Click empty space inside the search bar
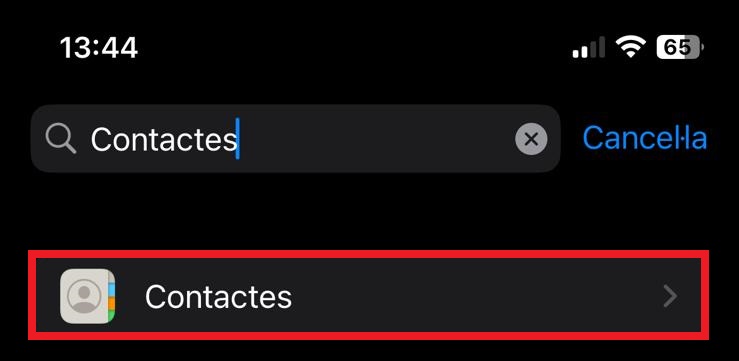Screen dimensions: 739x361 (x=377, y=139)
